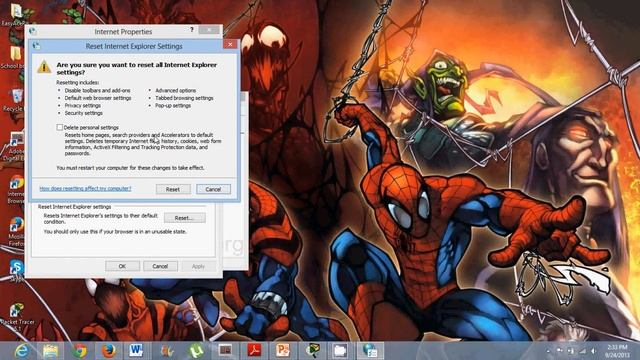The width and height of the screenshot is (640, 360).
Task: Click the taskbar icon left of Adobe Reader
Action: pos(225,350)
